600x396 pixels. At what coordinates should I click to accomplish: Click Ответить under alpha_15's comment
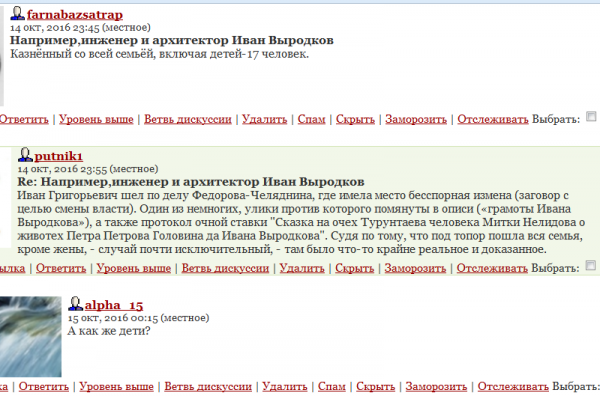click(x=44, y=387)
